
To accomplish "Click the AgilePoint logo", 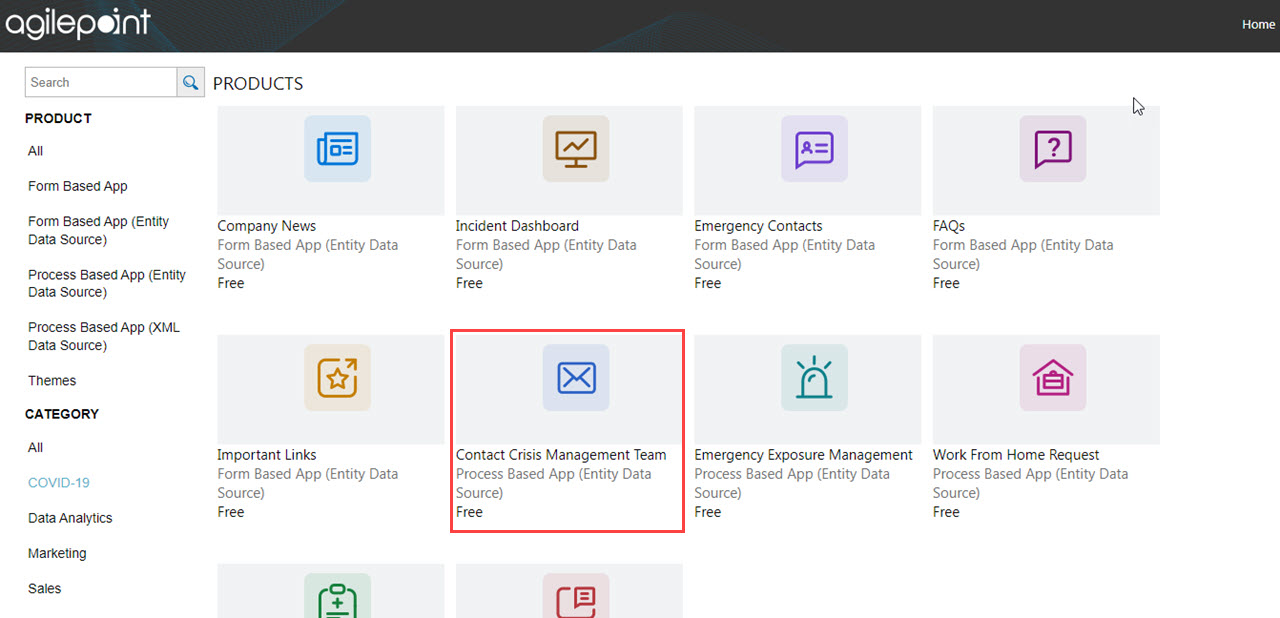I will point(78,23).
